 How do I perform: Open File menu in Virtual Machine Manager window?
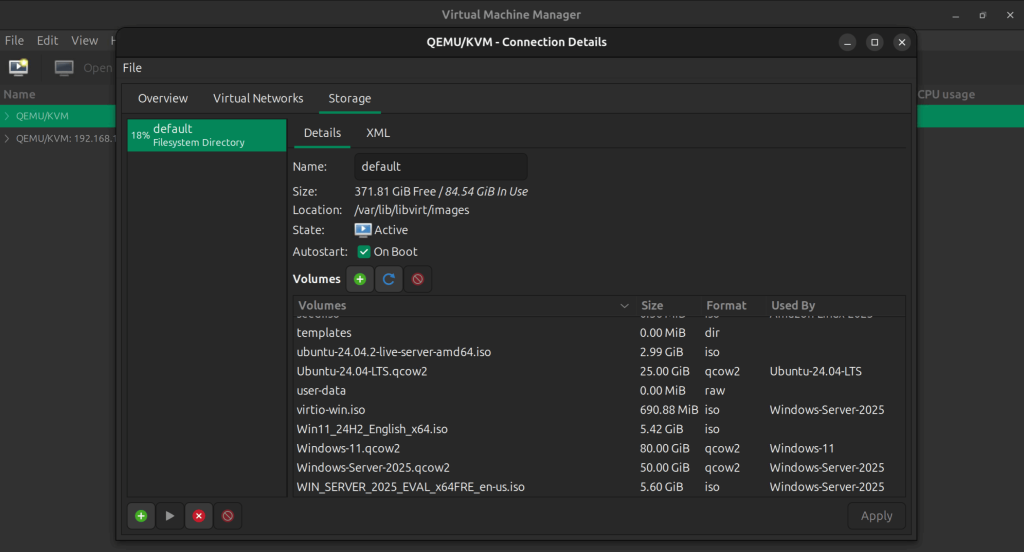(14, 41)
